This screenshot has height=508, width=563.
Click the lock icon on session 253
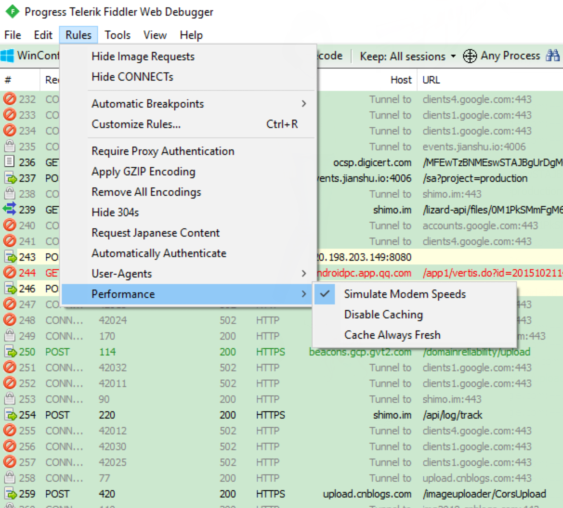[10, 399]
